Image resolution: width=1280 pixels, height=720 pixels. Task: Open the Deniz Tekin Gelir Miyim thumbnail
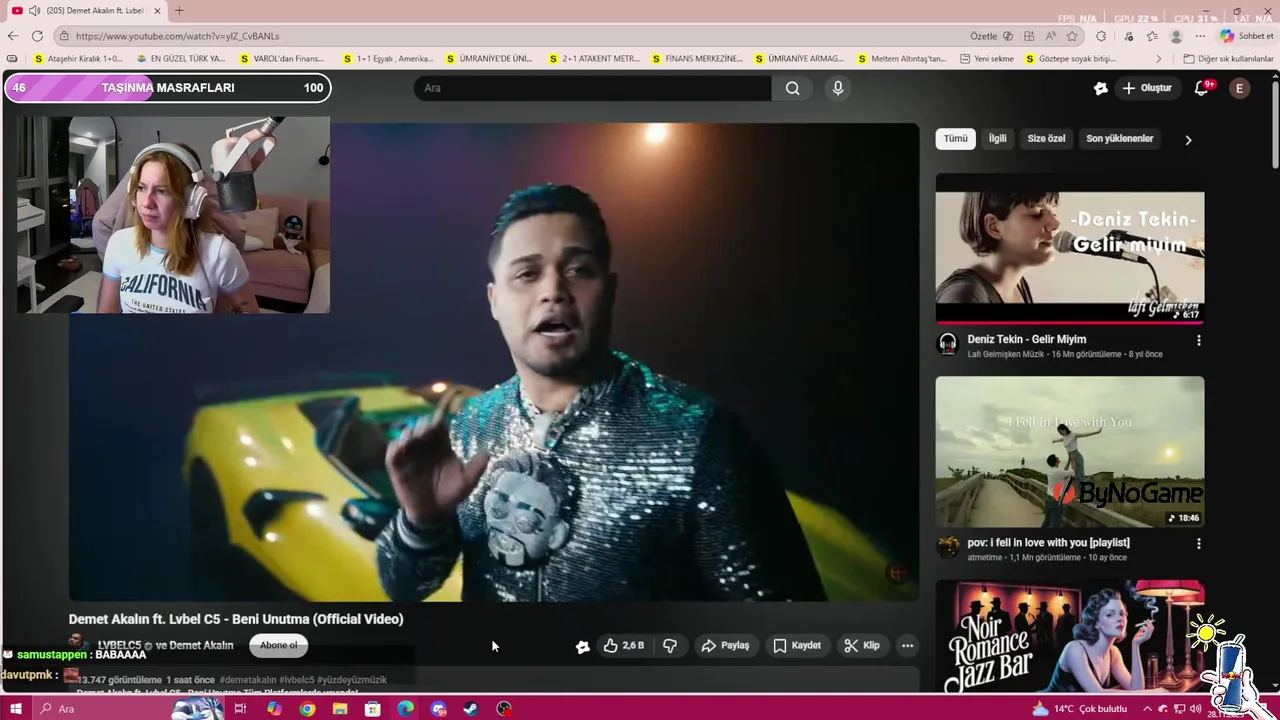[1070, 248]
